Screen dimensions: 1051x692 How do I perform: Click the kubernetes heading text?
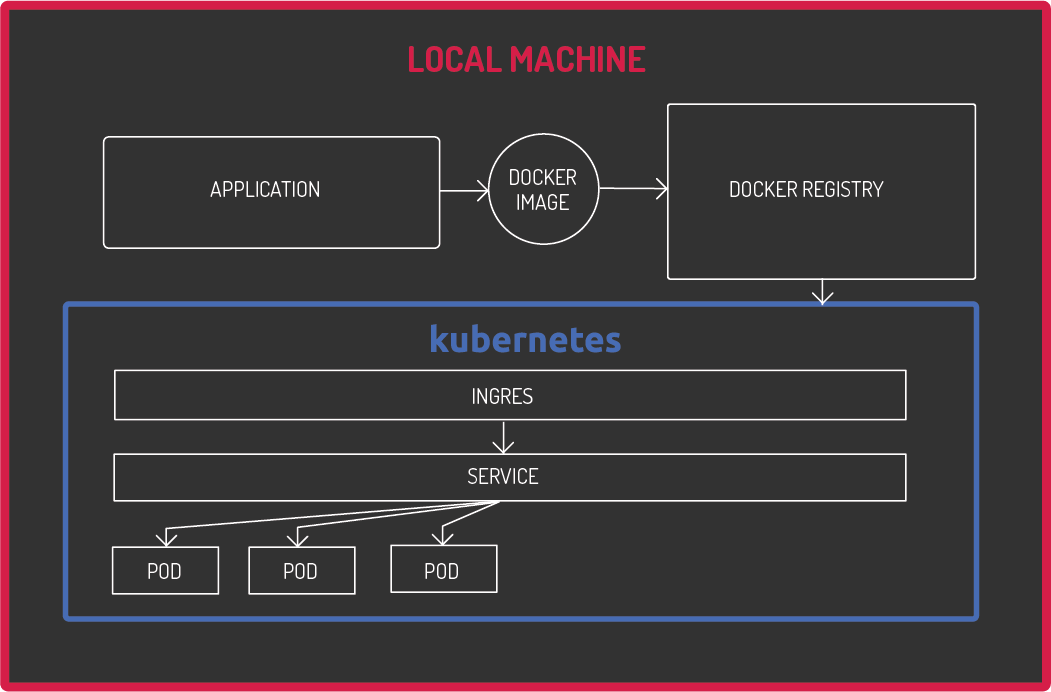(x=525, y=339)
